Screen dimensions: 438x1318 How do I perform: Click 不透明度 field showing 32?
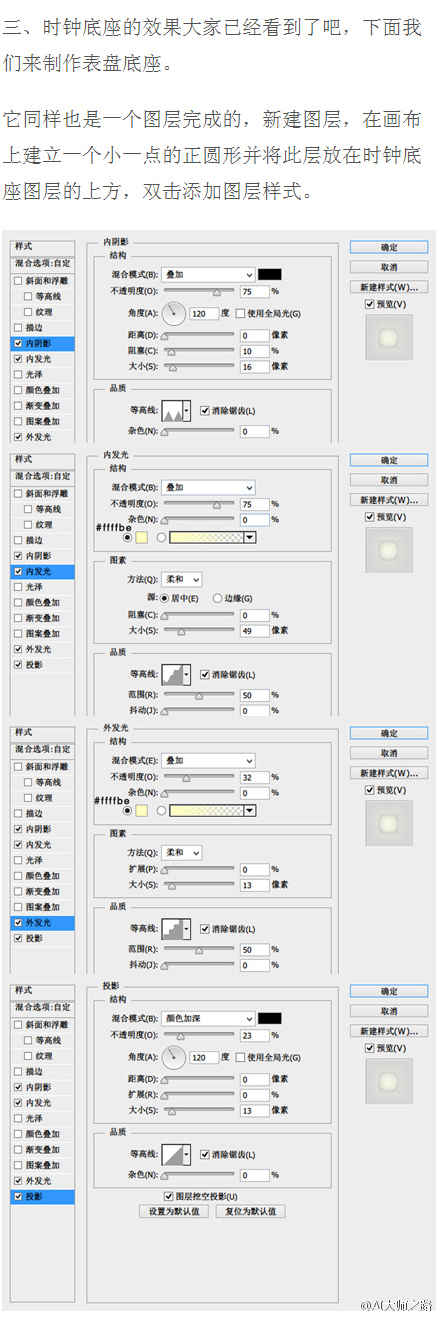(254, 777)
